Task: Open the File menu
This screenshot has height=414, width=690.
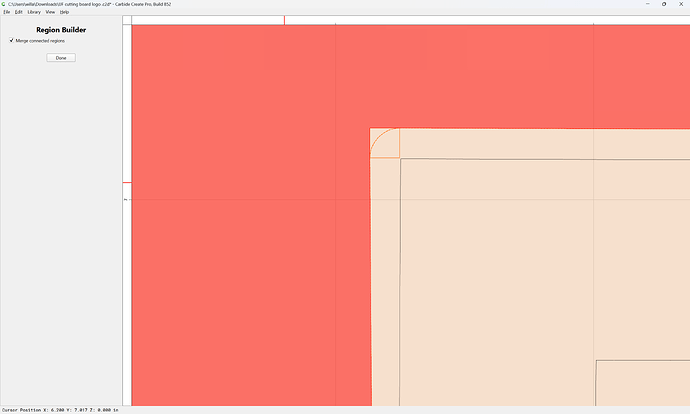Action: [x=7, y=12]
